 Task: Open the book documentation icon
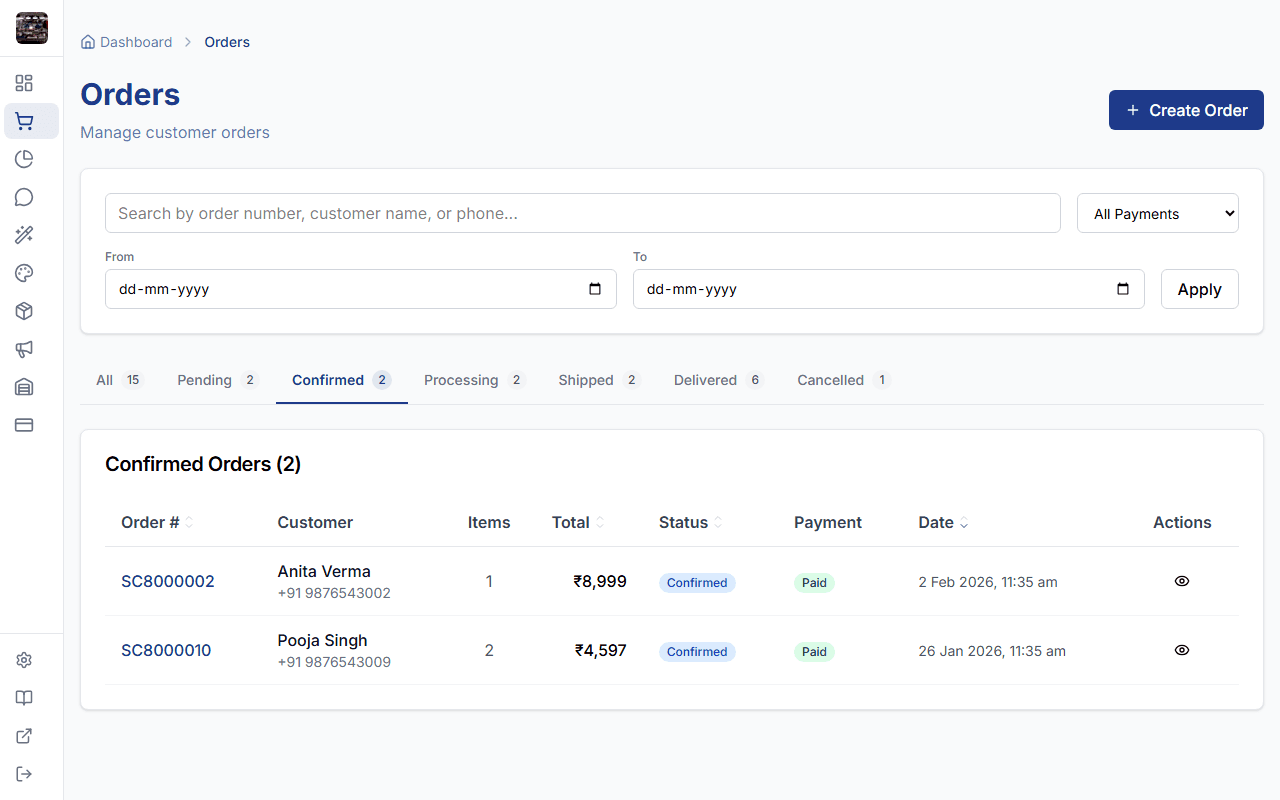(24, 698)
